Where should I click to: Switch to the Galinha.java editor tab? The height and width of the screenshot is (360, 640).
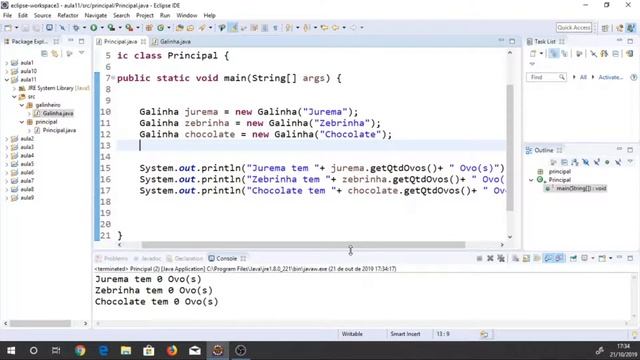pos(175,42)
